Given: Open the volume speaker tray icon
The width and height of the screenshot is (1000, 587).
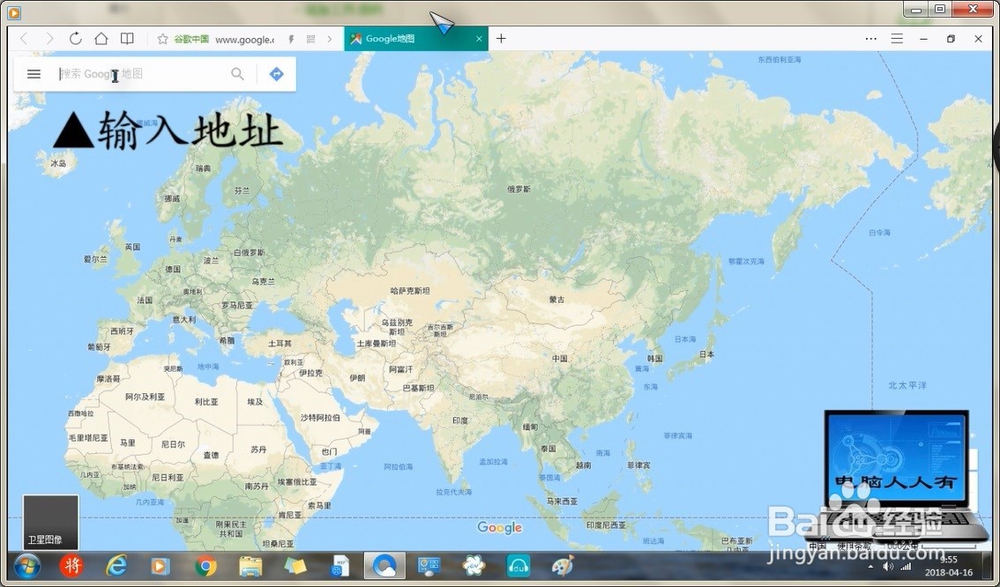Looking at the screenshot, I should point(888,567).
